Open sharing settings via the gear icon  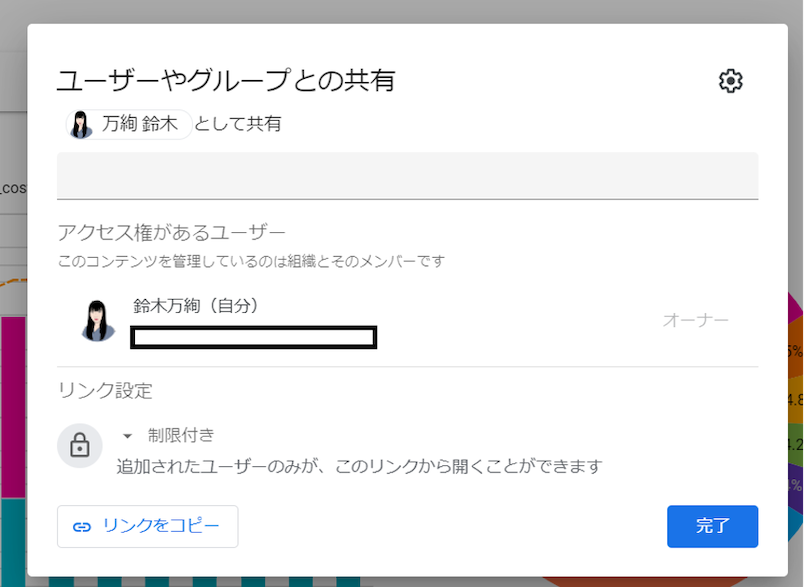point(730,81)
